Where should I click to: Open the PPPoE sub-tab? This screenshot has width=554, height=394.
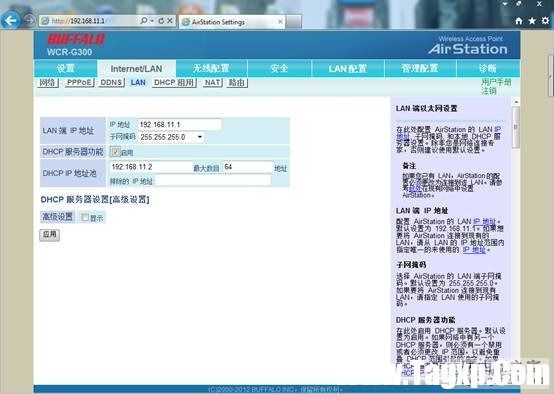coord(79,83)
